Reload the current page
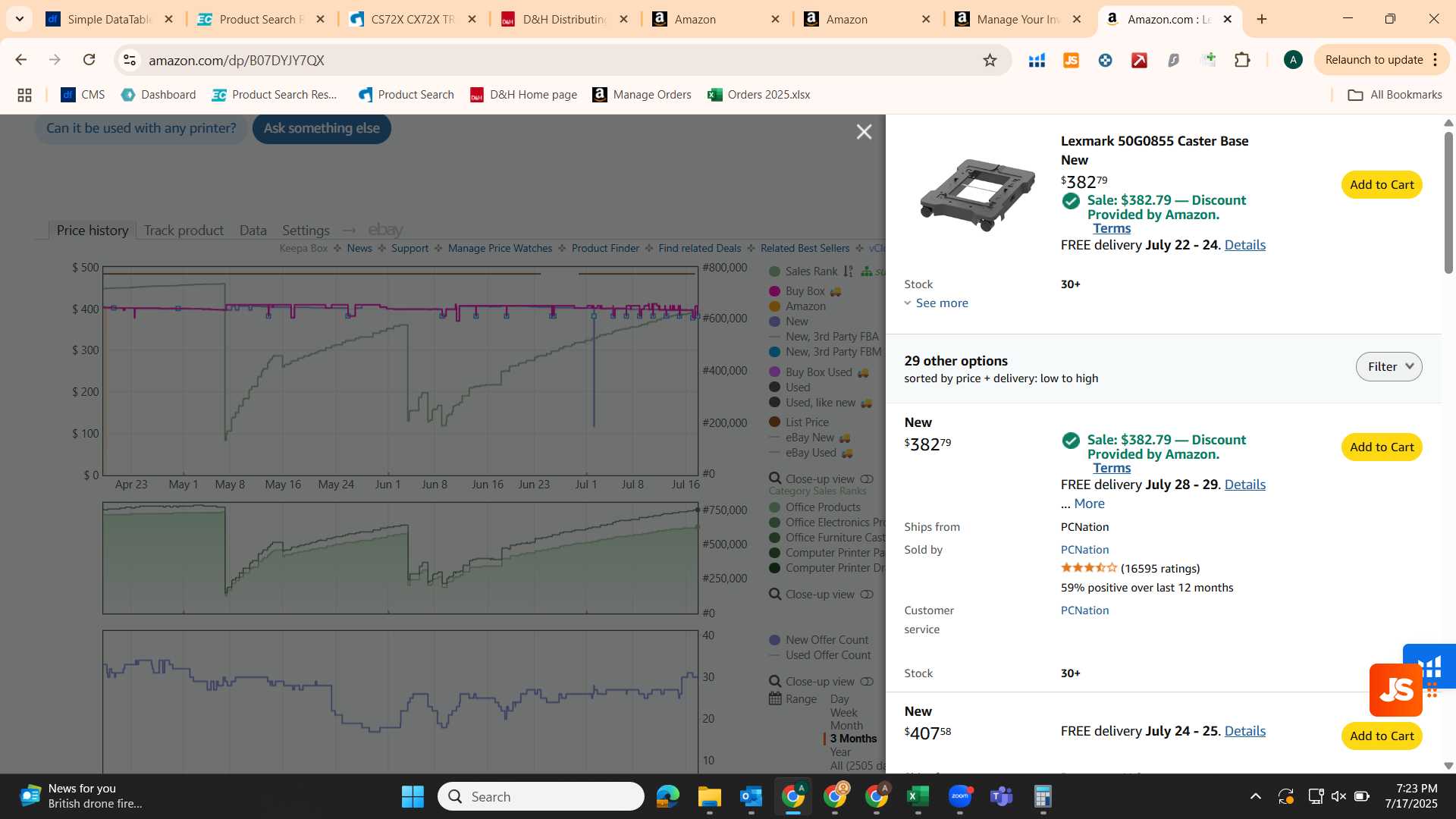This screenshot has height=819, width=1456. coord(89,60)
